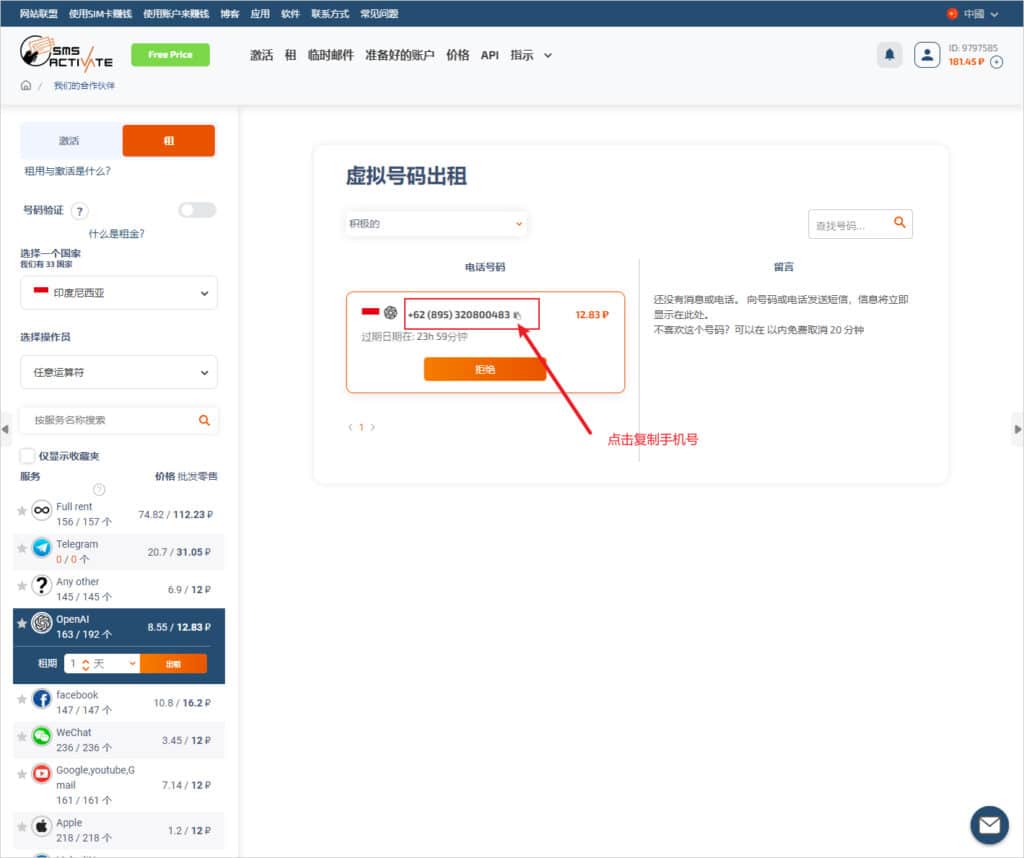
Task: Click the China flag language icon
Action: point(952,14)
